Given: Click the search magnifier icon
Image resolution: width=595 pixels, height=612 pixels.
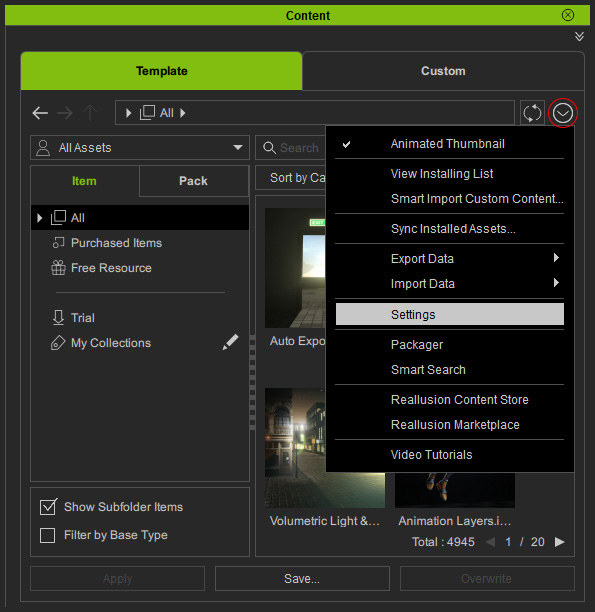Looking at the screenshot, I should pyautogui.click(x=269, y=148).
